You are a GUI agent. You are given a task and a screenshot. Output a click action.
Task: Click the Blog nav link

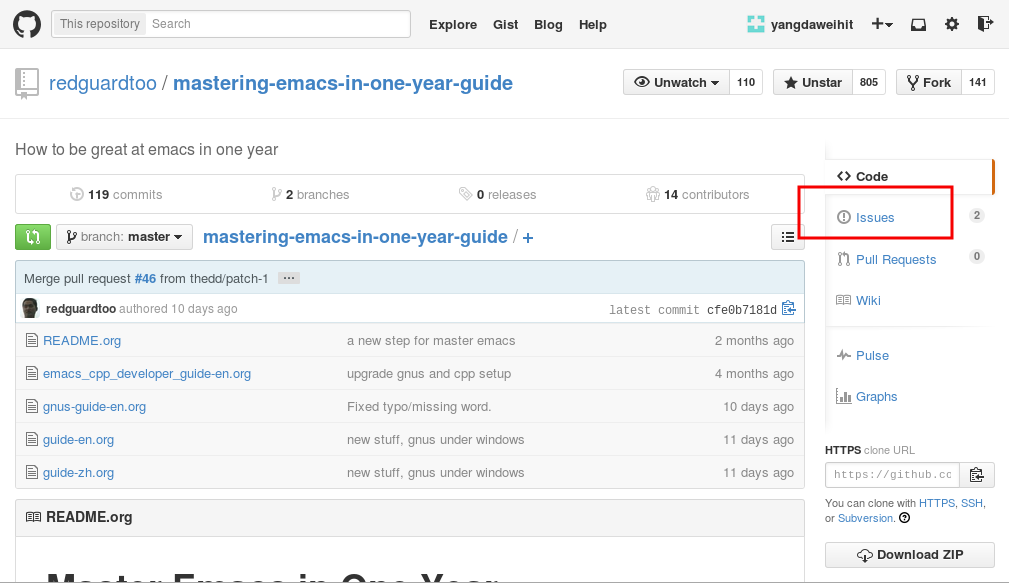pyautogui.click(x=548, y=24)
